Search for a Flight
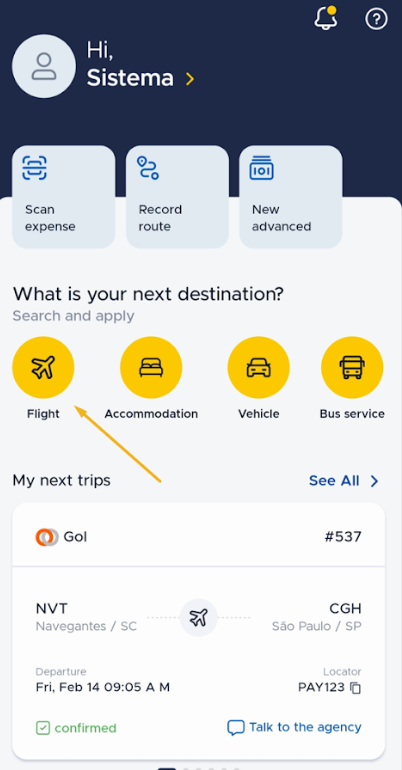 [x=43, y=367]
